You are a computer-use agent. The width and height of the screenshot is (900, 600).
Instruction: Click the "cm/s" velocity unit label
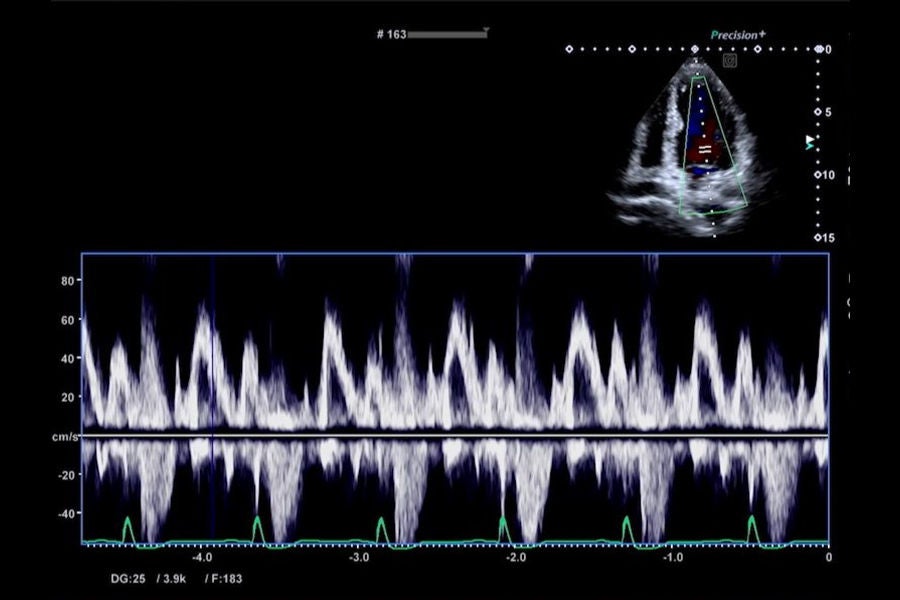pos(65,437)
